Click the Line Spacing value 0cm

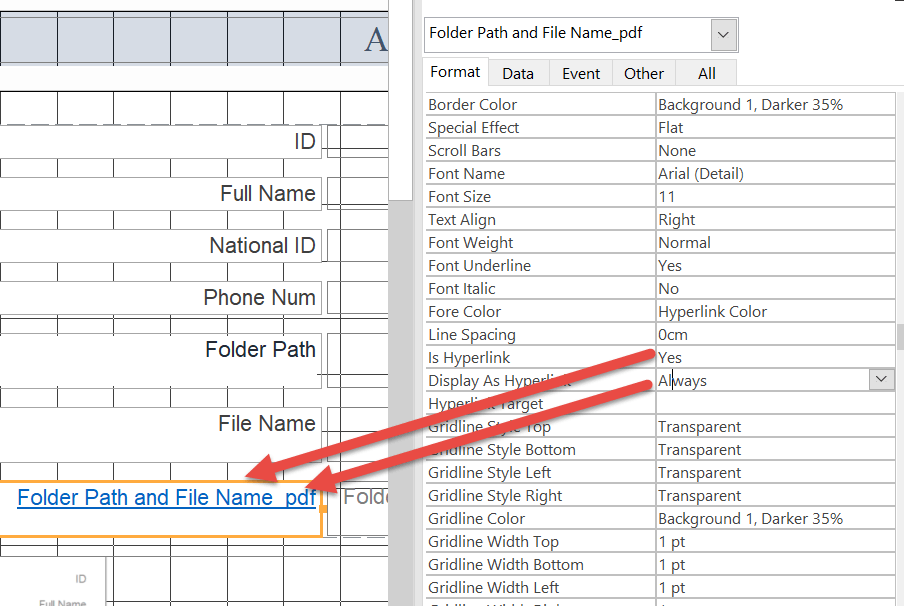[775, 334]
